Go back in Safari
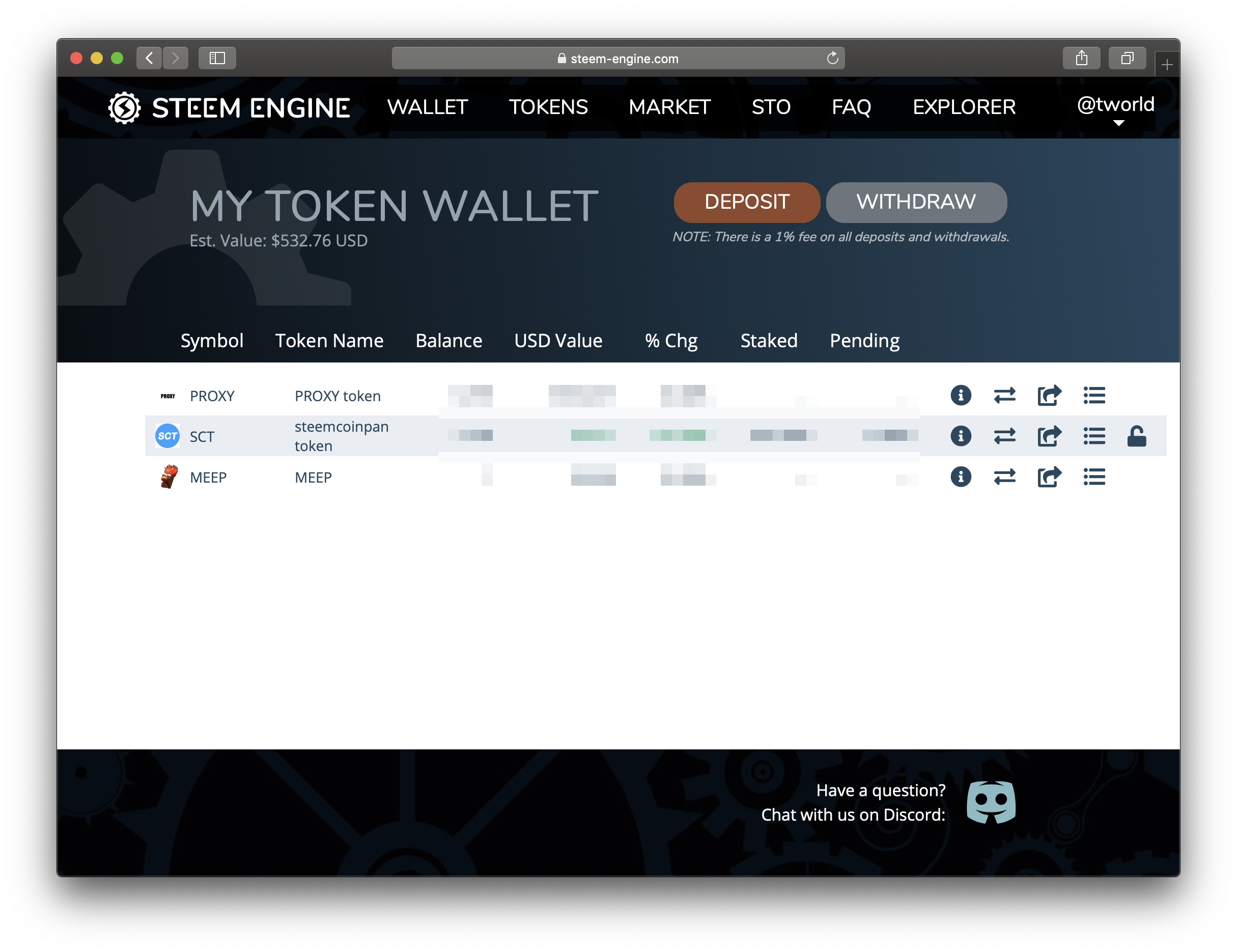Screen dimensions: 1237x952 pos(149,59)
